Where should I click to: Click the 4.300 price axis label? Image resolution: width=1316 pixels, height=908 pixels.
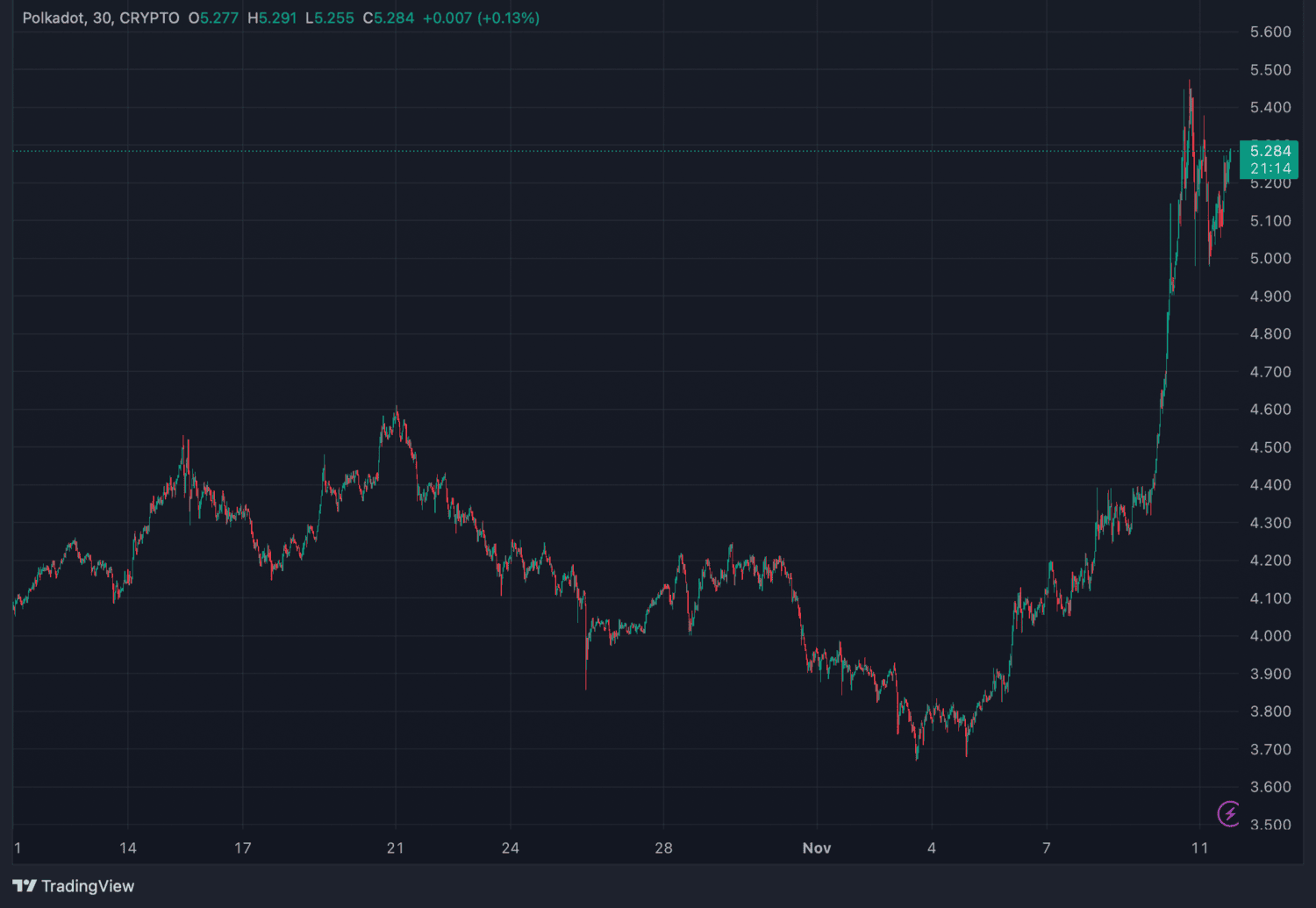coord(1270,522)
